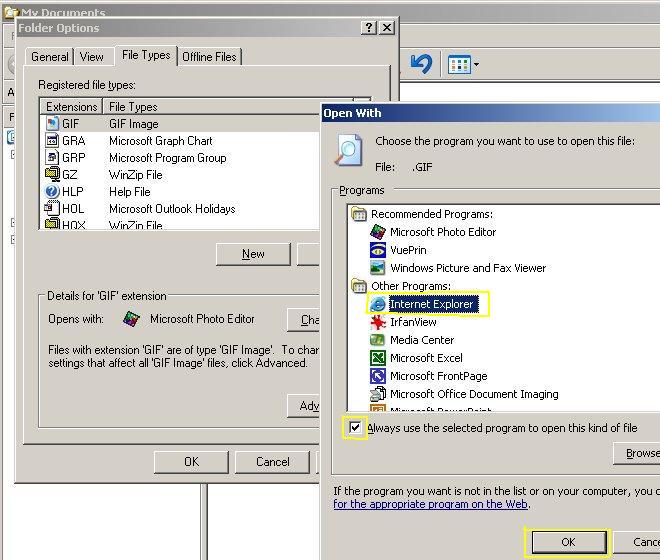
Task: Select Windows Picture and Fax Viewer entry
Action: tap(468, 268)
